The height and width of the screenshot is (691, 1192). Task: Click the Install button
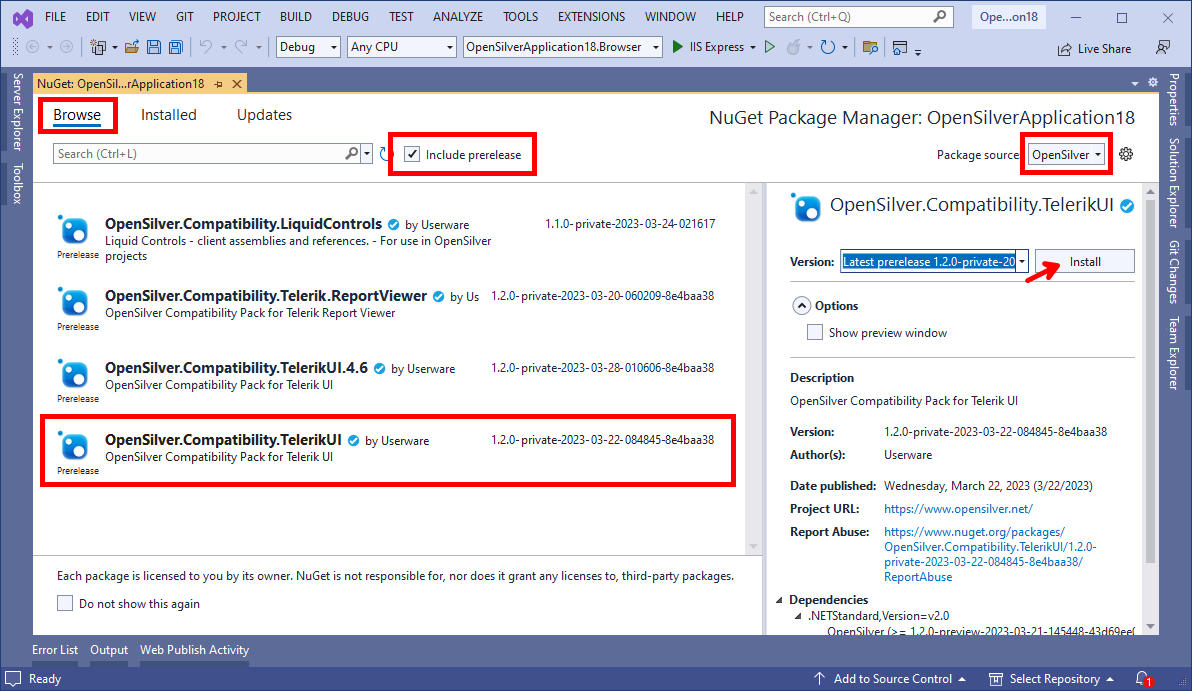1085,262
